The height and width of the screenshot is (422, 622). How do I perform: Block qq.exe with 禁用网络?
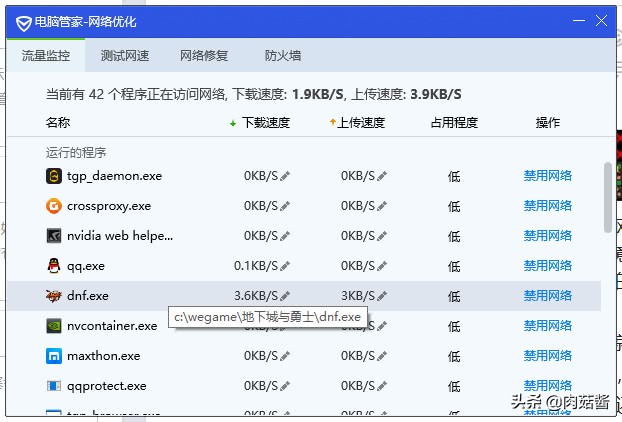point(547,266)
